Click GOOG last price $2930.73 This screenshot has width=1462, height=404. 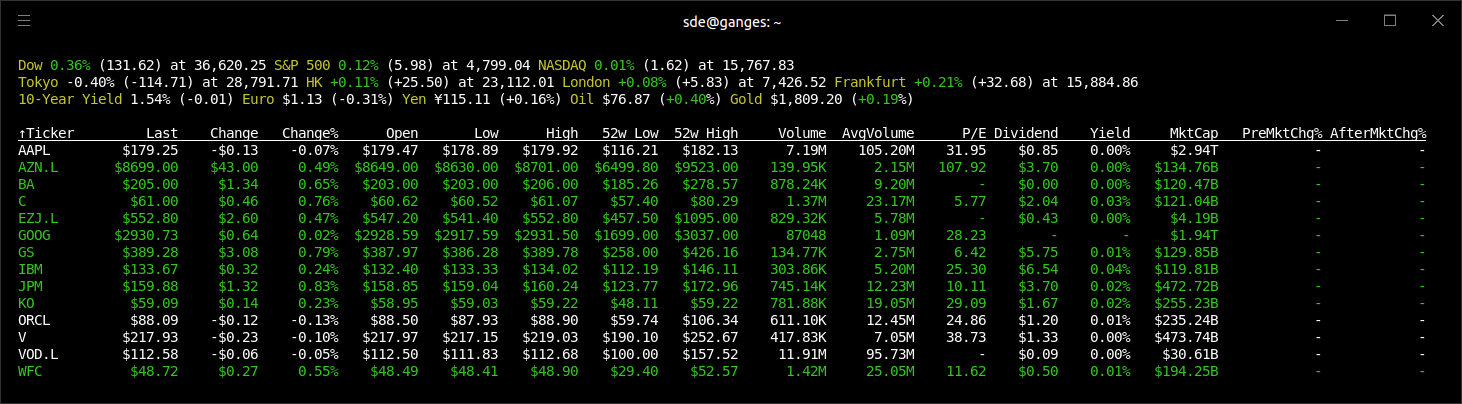[146, 235]
